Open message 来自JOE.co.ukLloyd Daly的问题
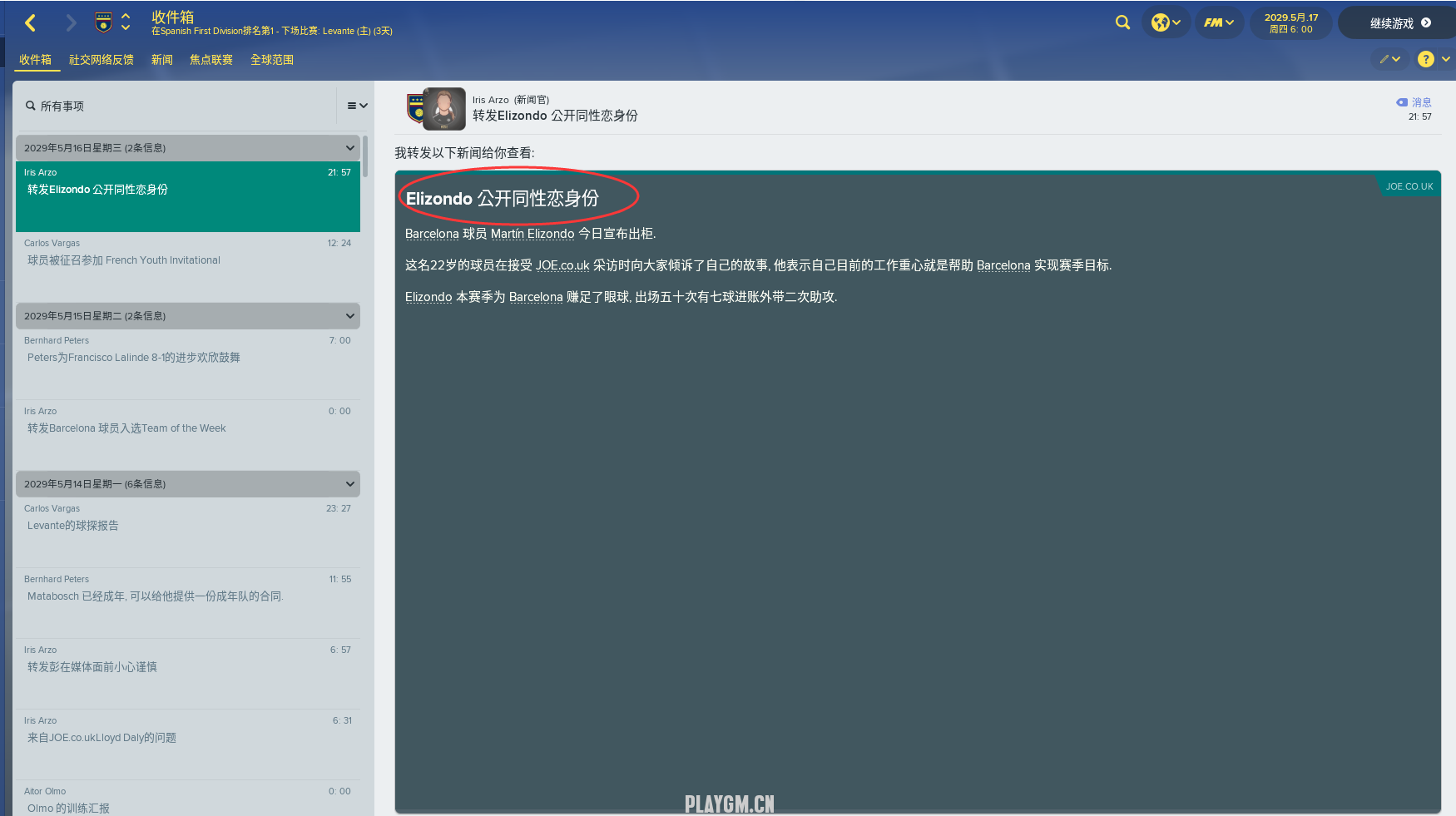This screenshot has height=816, width=1456. click(x=188, y=744)
